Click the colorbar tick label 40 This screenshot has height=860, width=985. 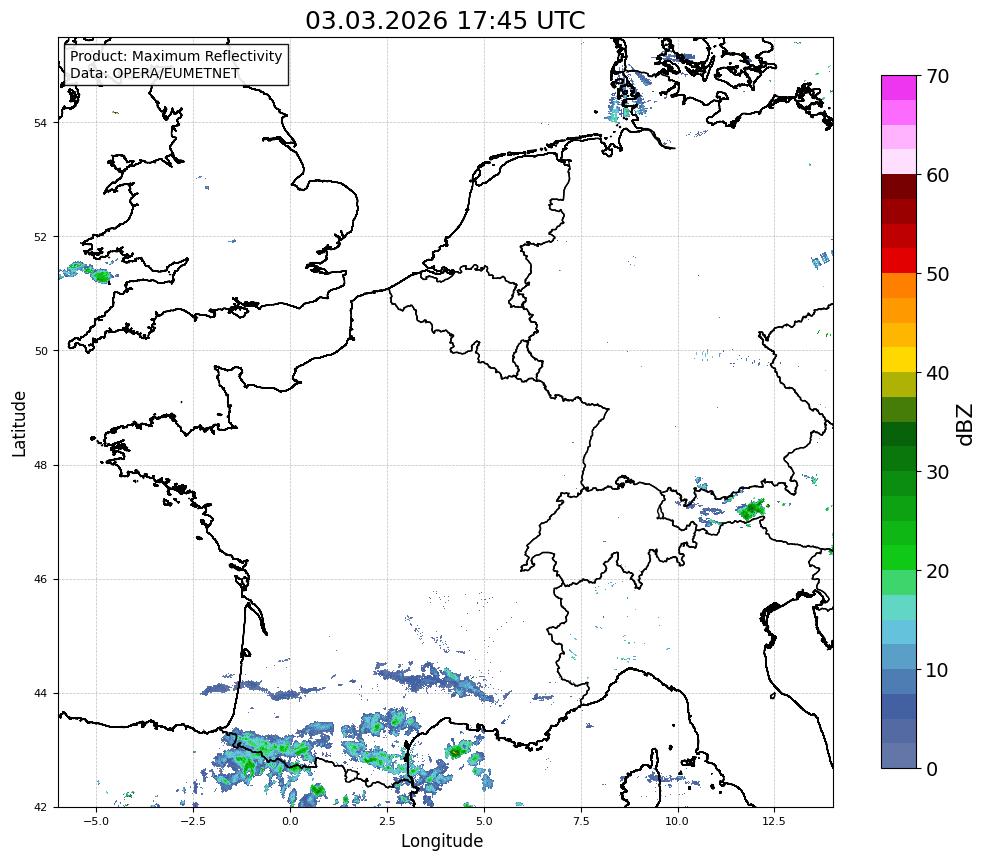[x=937, y=373]
